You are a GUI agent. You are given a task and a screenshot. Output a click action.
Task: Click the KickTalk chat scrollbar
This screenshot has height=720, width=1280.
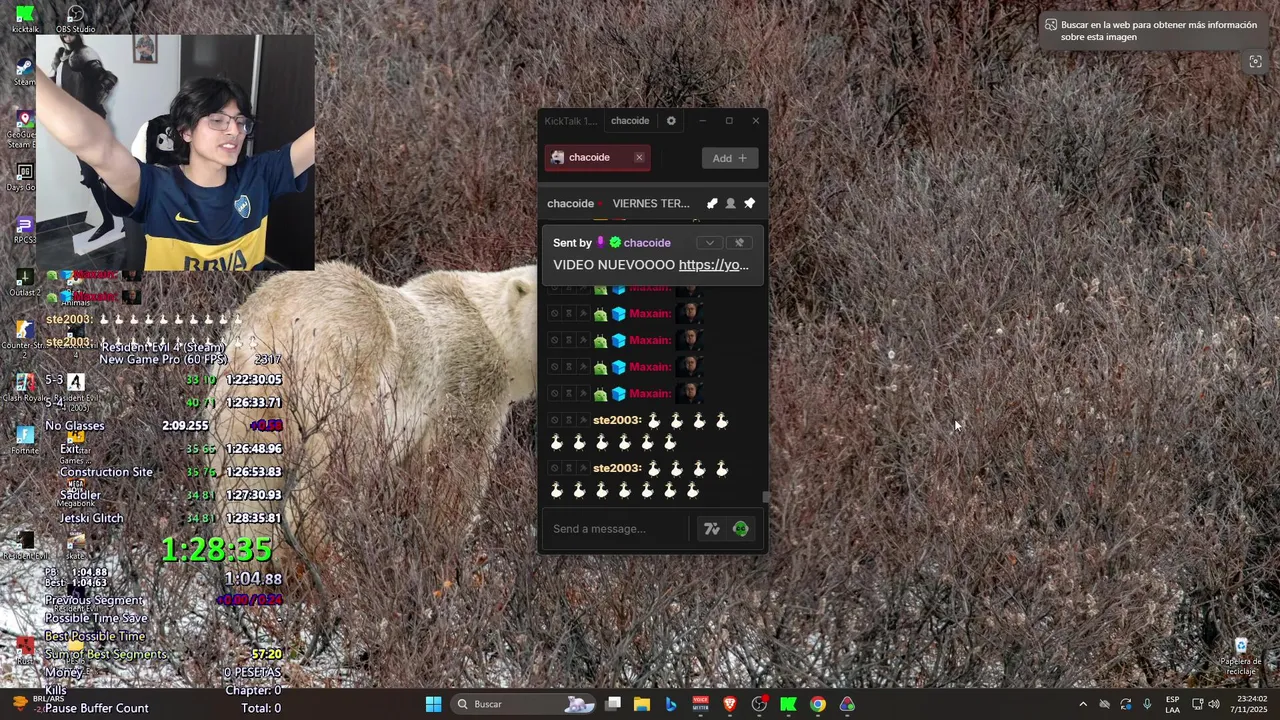click(x=766, y=496)
